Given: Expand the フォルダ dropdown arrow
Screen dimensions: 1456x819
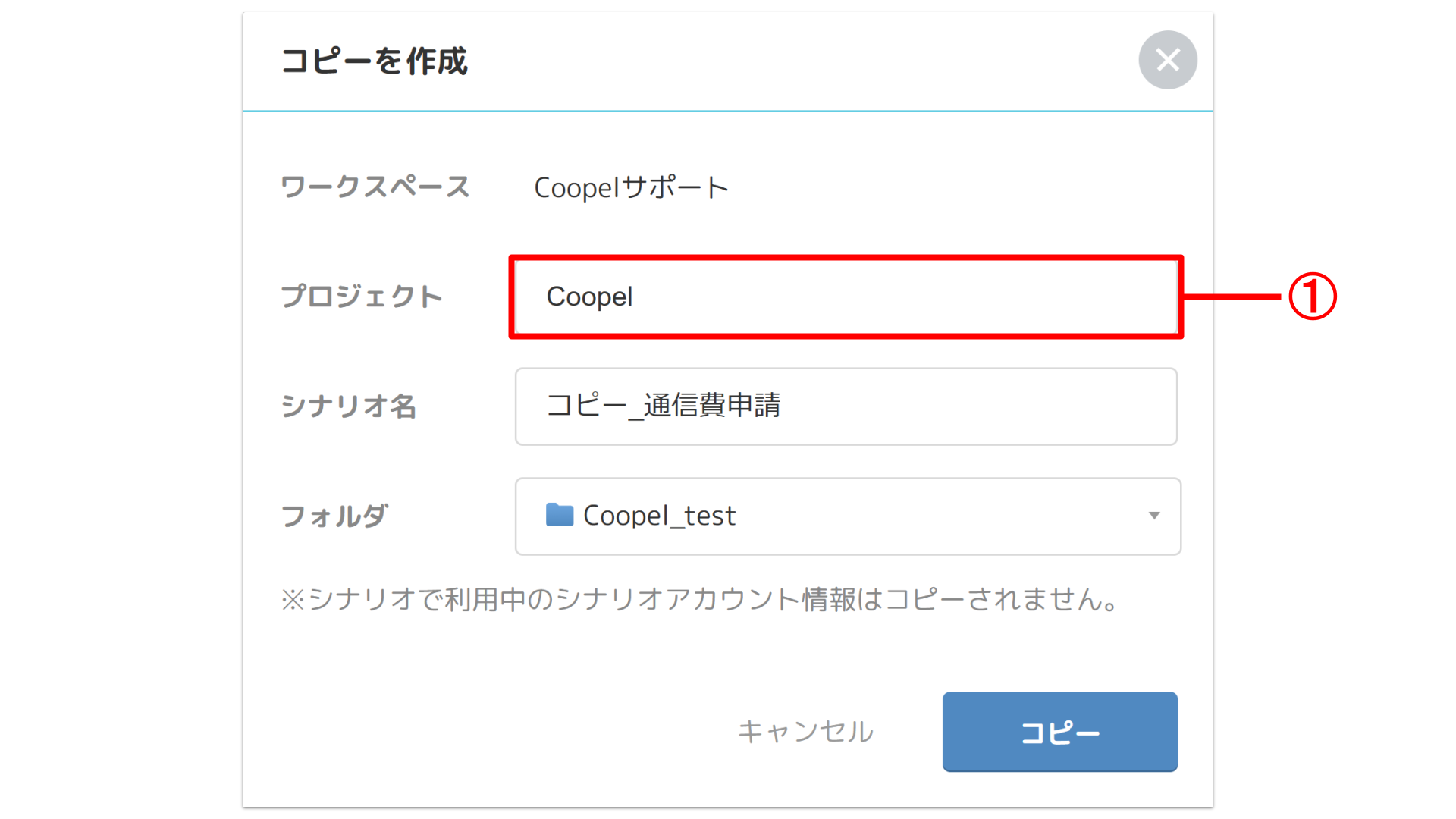Looking at the screenshot, I should (1153, 516).
